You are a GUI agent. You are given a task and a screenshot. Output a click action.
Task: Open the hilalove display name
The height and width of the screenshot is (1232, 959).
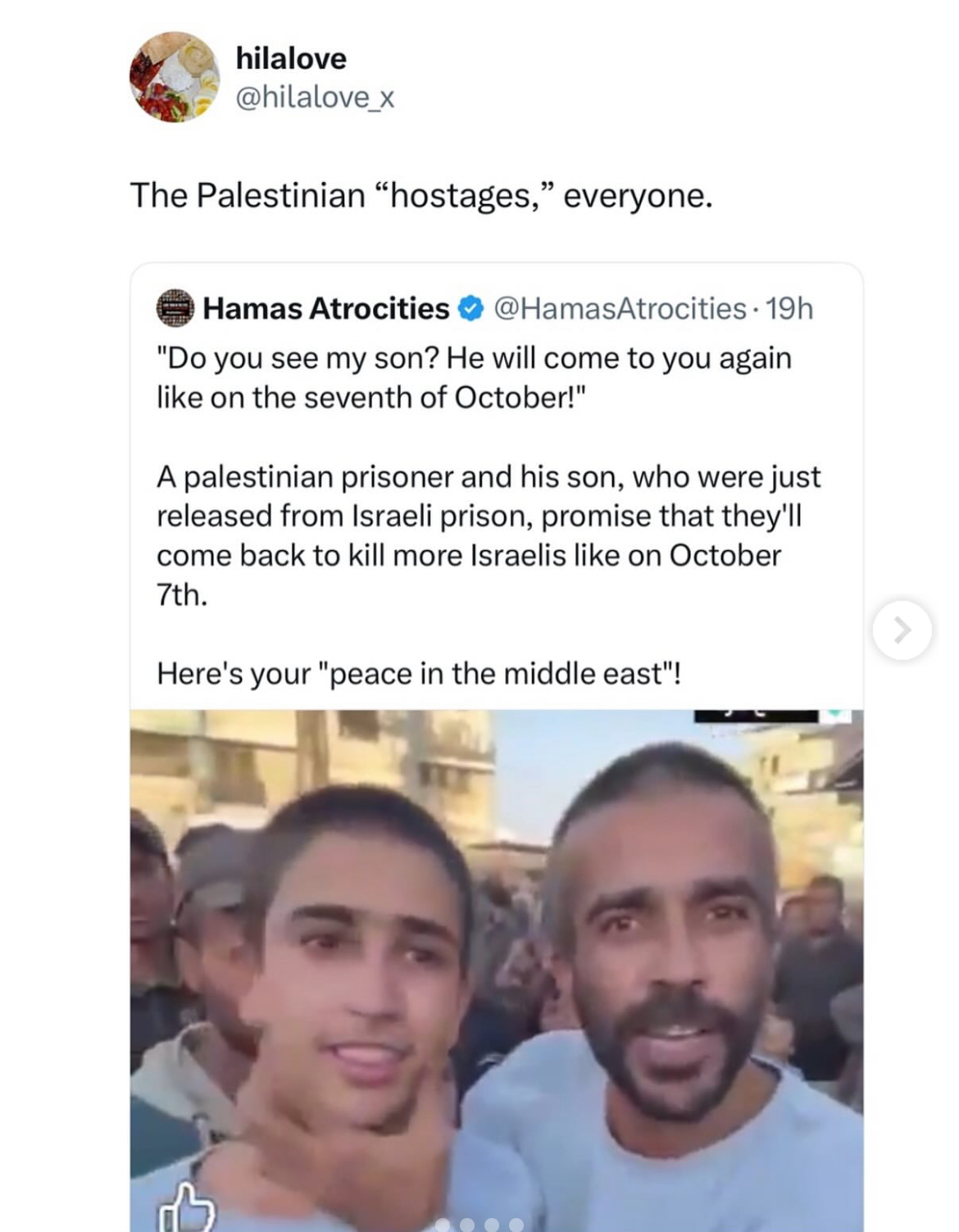click(x=291, y=58)
